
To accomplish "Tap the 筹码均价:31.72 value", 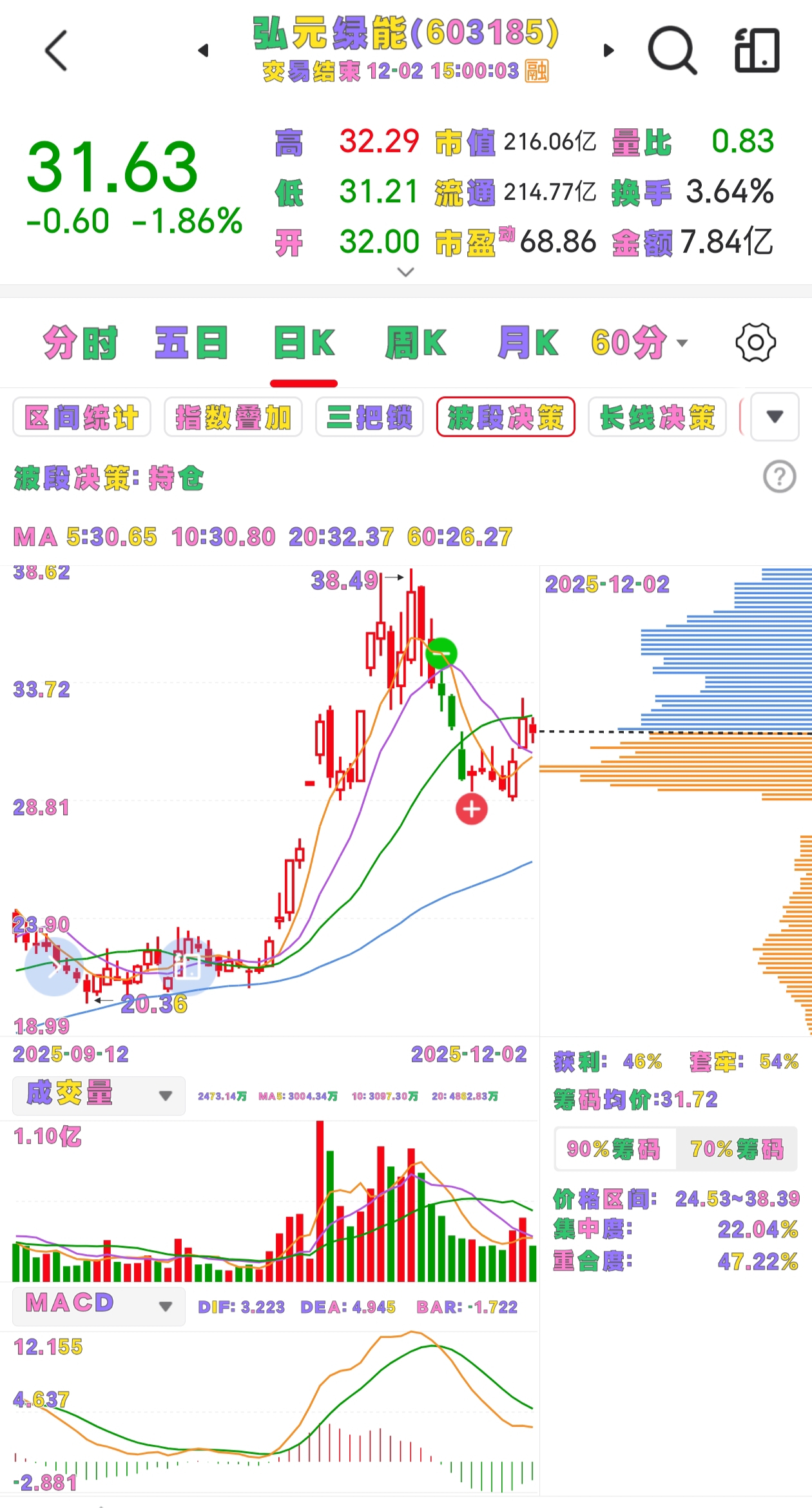I will [635, 1099].
